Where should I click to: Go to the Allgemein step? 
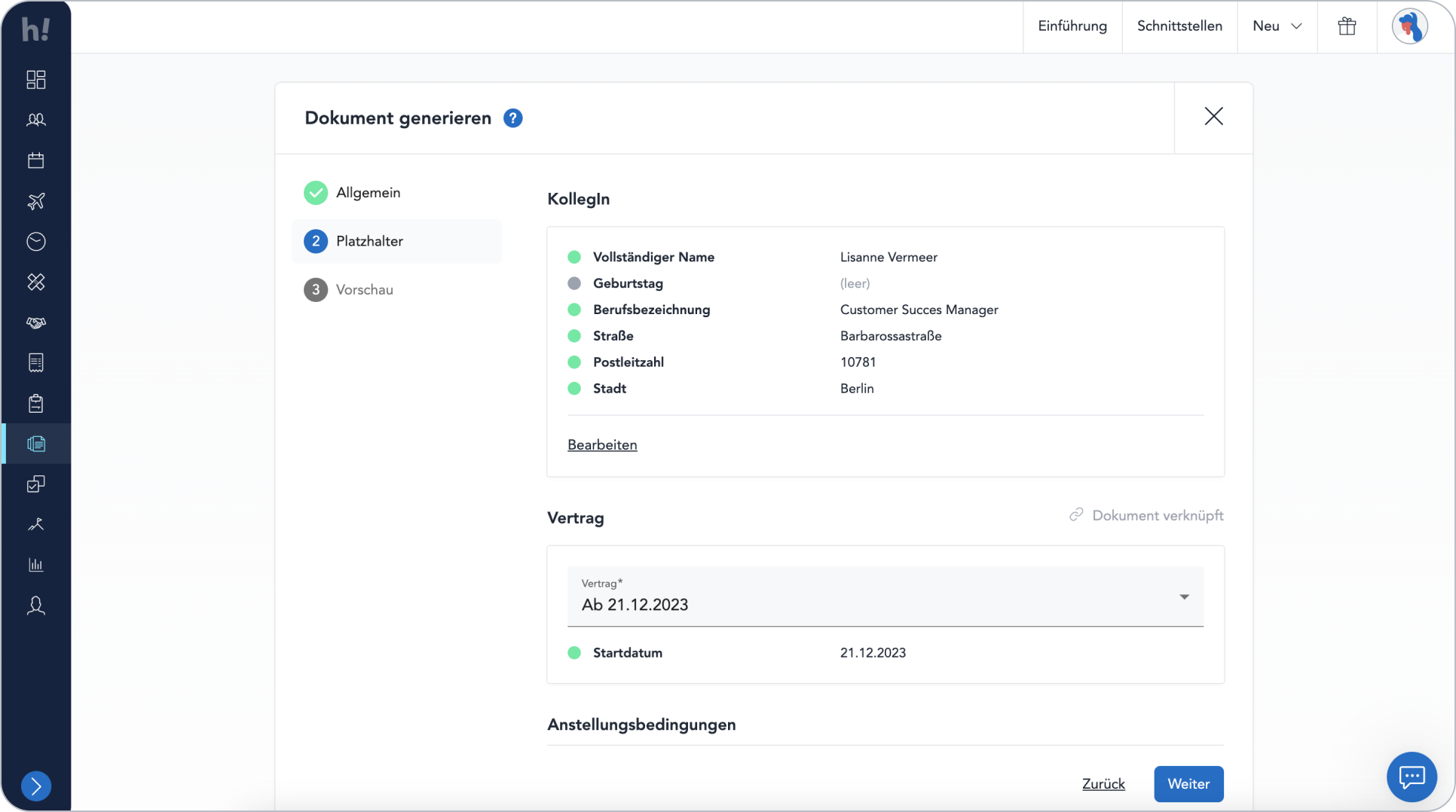(368, 193)
